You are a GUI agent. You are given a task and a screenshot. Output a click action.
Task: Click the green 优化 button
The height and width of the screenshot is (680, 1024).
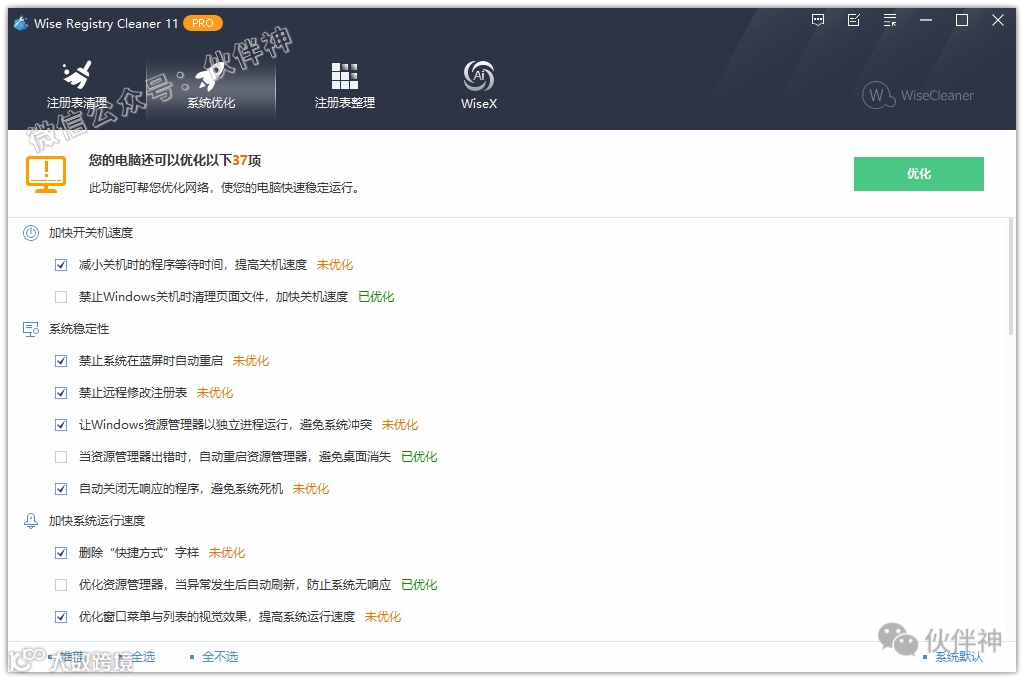(x=918, y=174)
